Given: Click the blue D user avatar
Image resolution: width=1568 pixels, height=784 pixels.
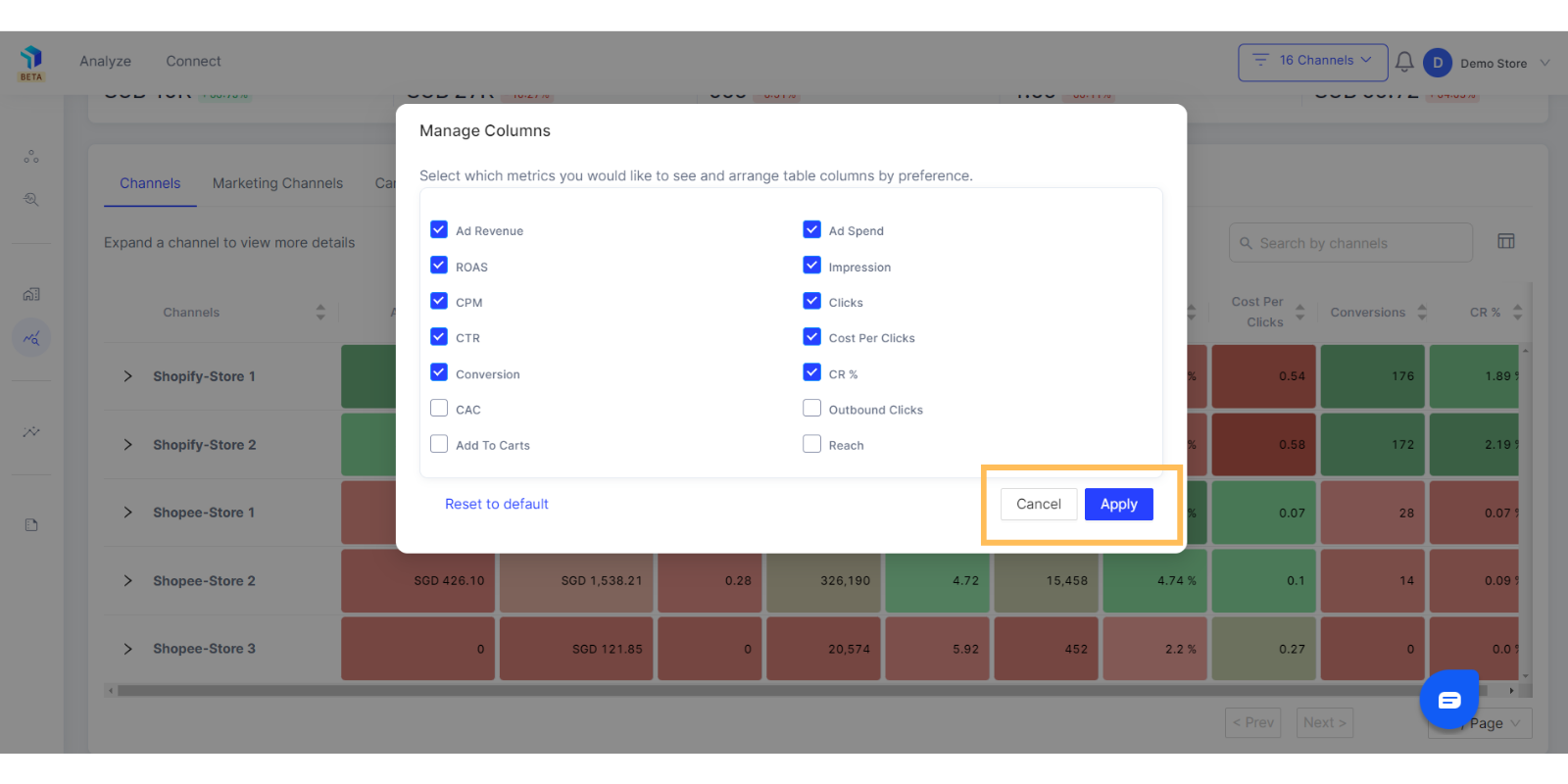Looking at the screenshot, I should click(x=1438, y=63).
